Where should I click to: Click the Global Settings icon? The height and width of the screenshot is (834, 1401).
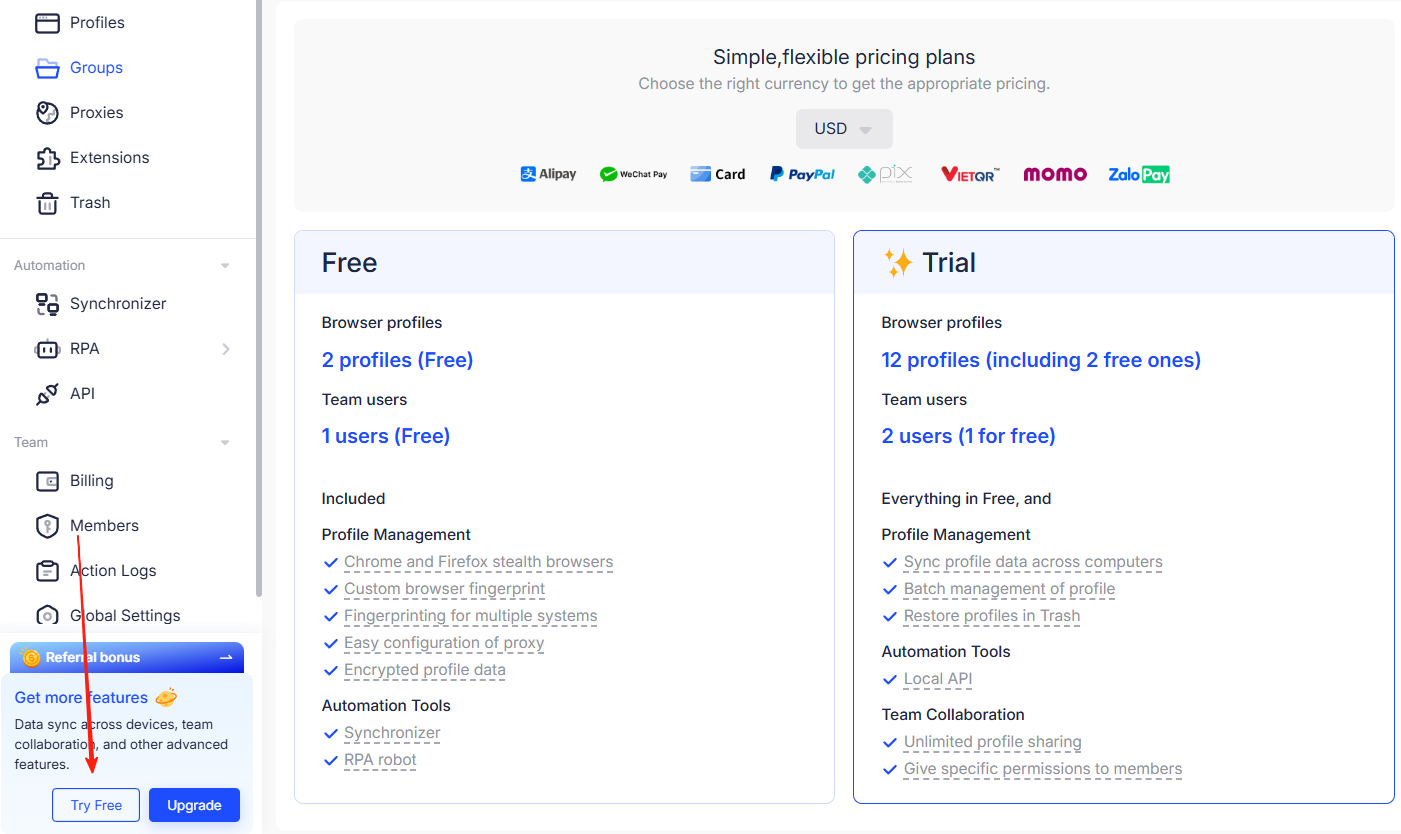(x=47, y=616)
